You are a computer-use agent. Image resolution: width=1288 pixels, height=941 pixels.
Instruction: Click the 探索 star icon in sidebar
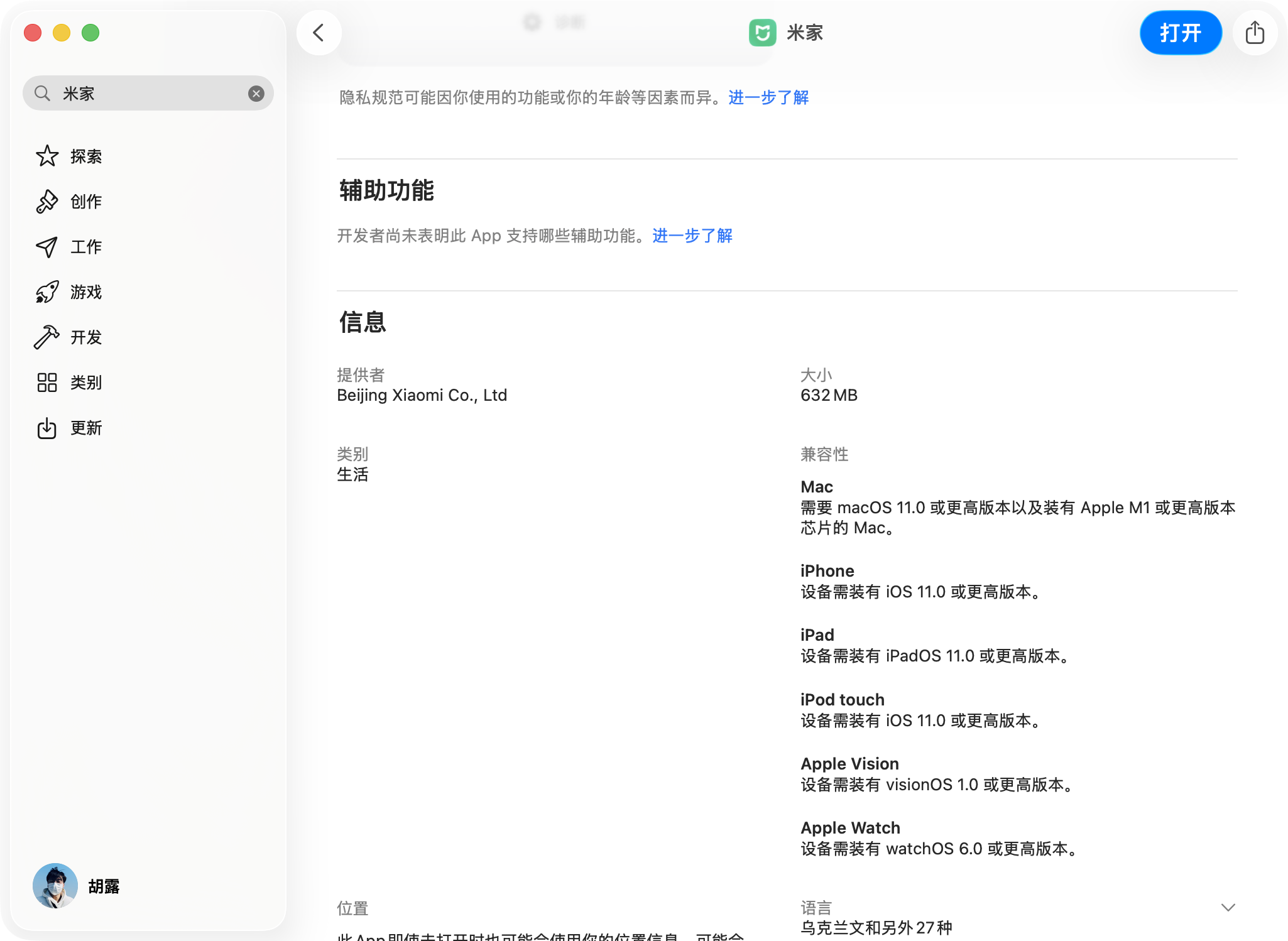click(47, 156)
